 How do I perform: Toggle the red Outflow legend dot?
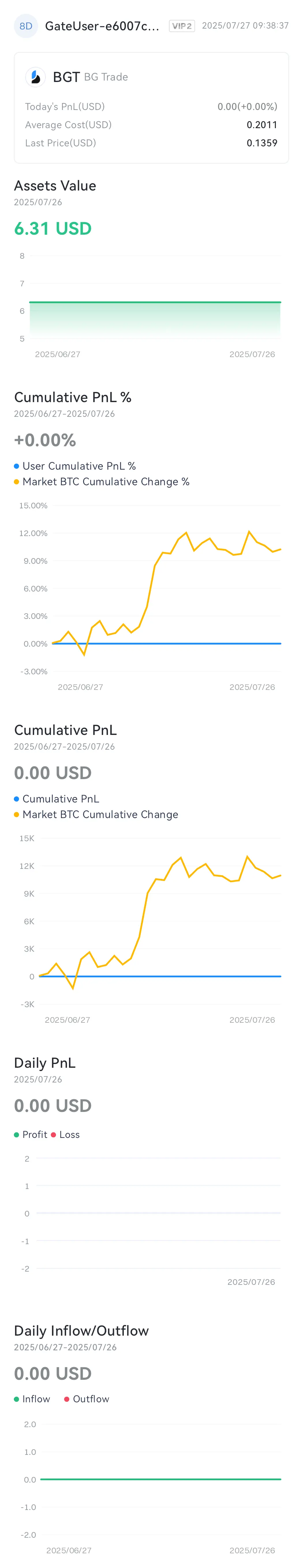67,1399
